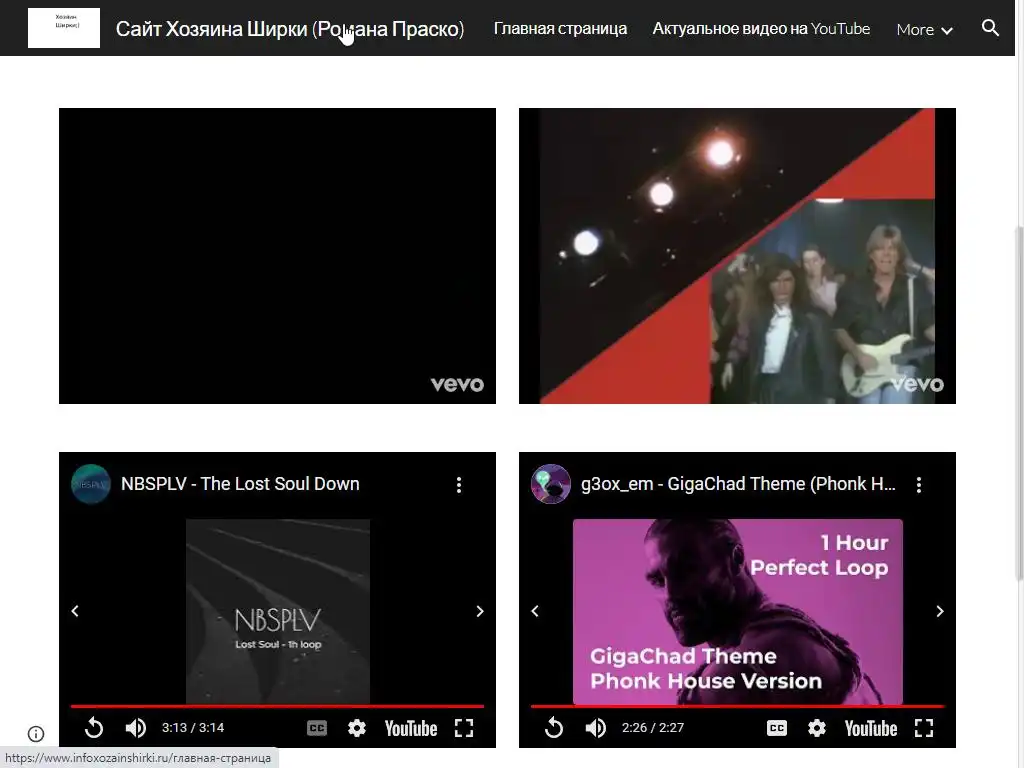Click the GigaChad video progress bar

click(x=737, y=706)
